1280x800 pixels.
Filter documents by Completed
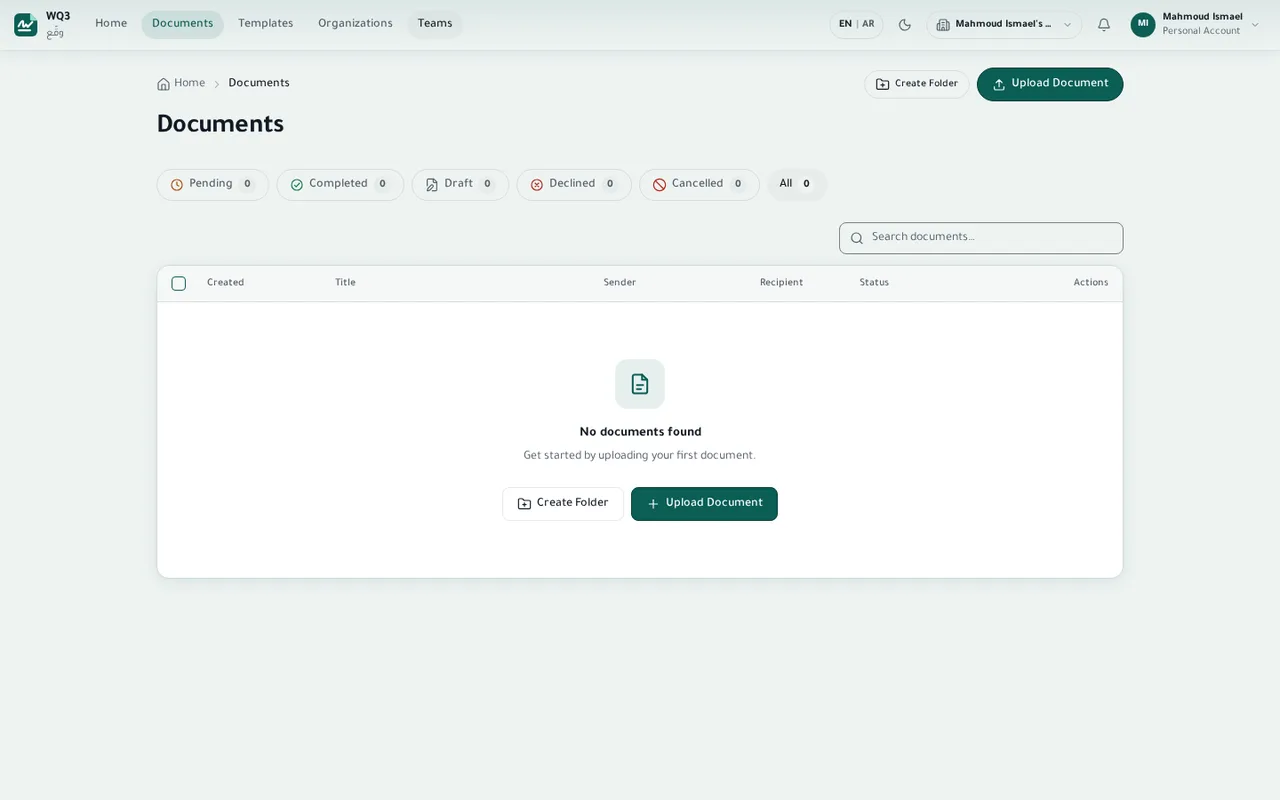tap(340, 185)
